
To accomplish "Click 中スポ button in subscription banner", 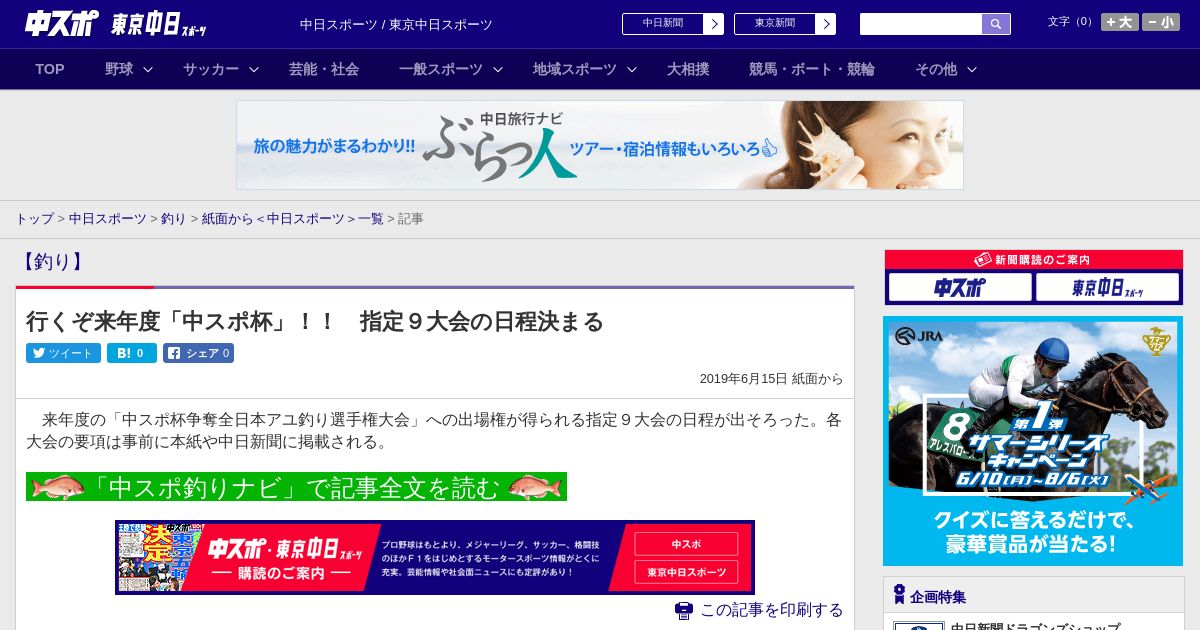I will pyautogui.click(x=686, y=544).
